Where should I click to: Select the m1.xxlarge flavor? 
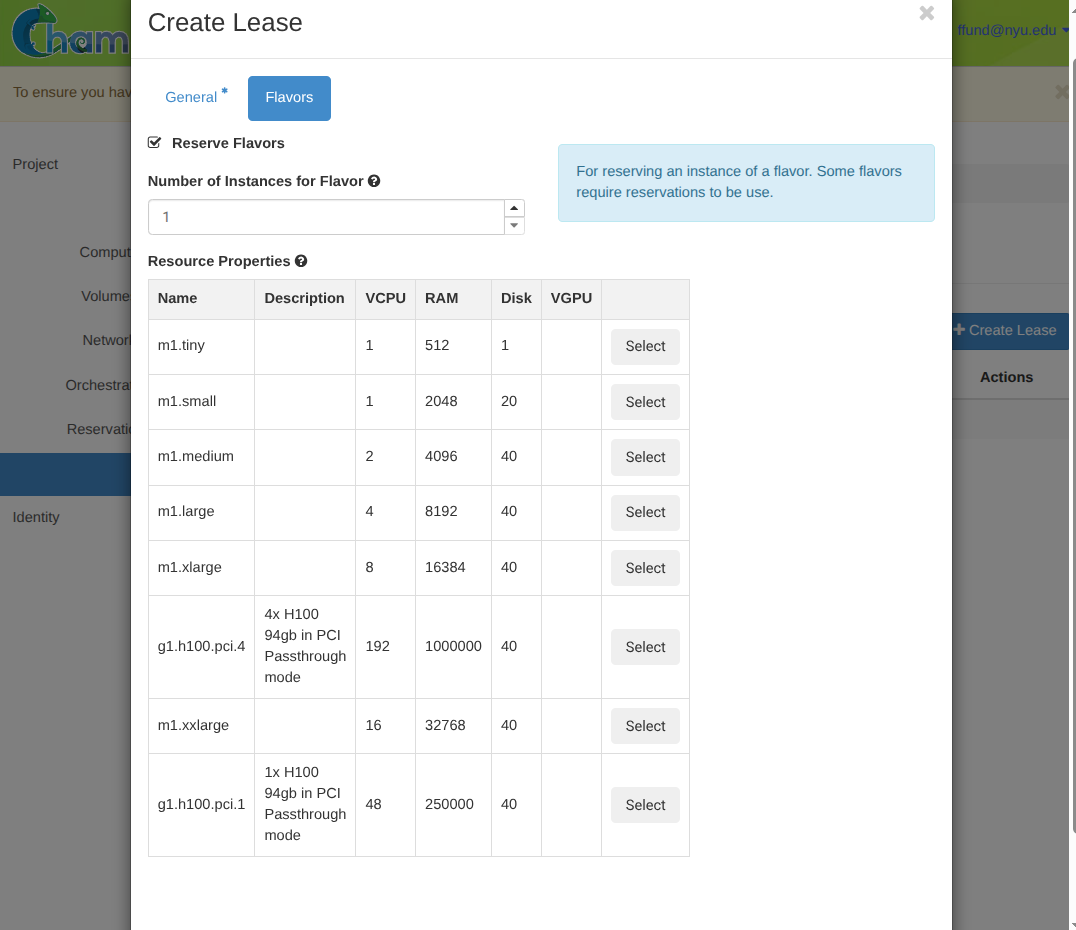click(x=645, y=726)
